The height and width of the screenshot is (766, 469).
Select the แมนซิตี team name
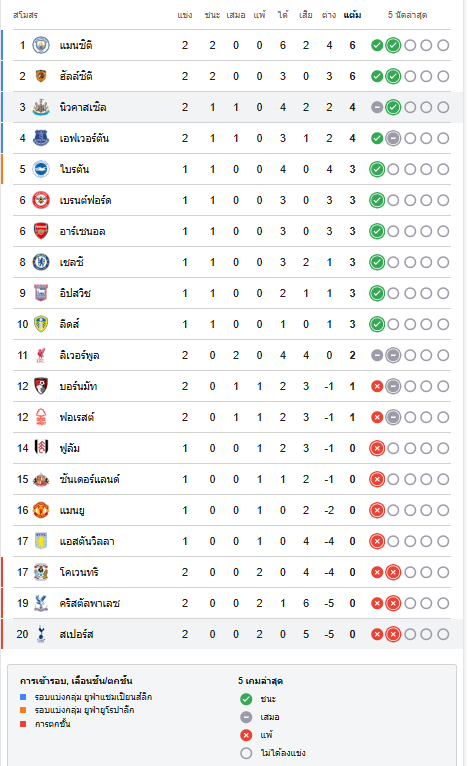tap(76, 45)
